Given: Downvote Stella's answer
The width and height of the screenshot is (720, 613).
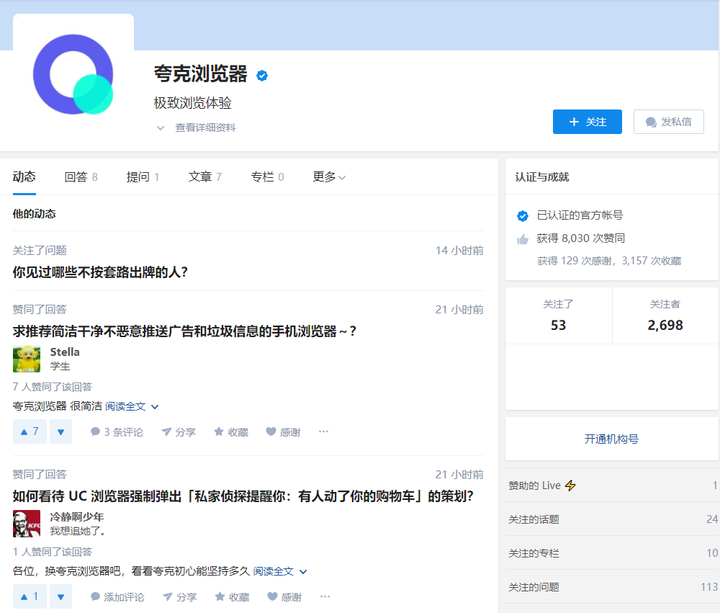Looking at the screenshot, I should (x=61, y=432).
